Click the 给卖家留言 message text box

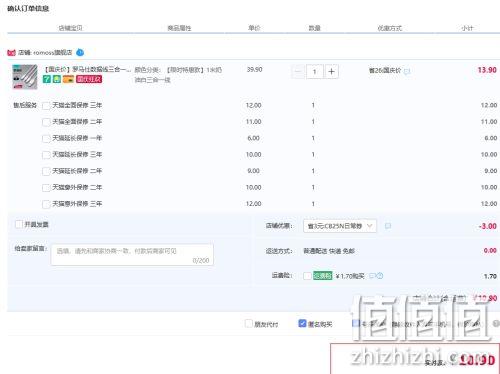132,255
